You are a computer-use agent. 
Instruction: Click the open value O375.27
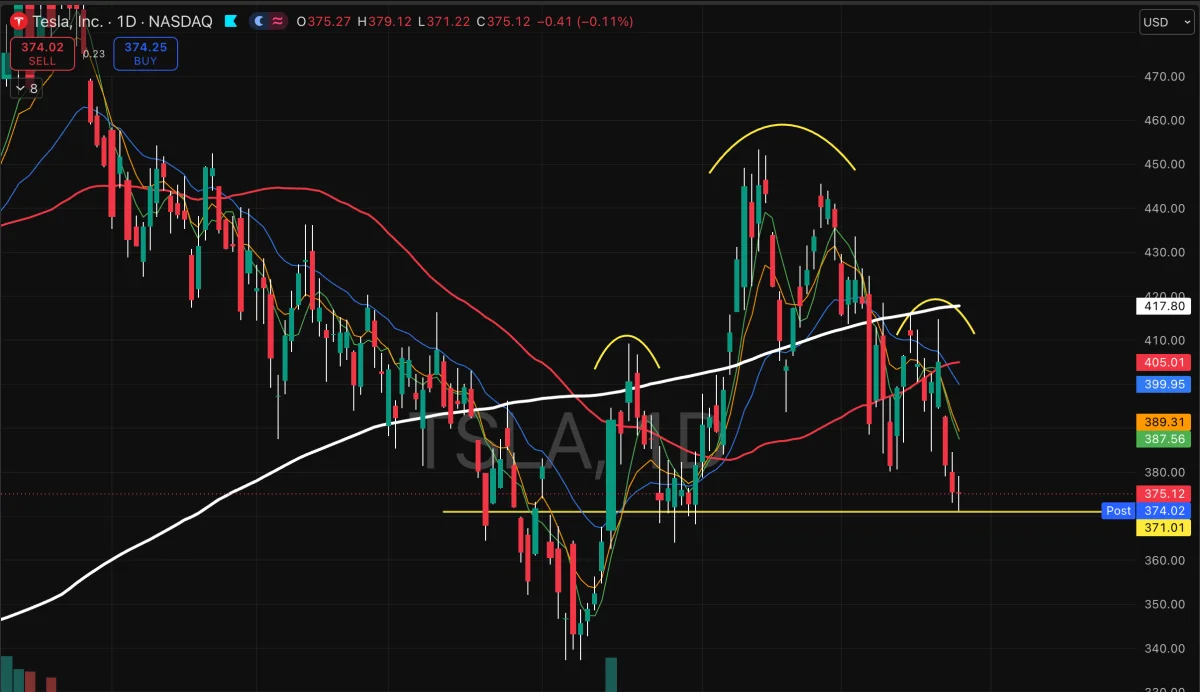coord(324,21)
